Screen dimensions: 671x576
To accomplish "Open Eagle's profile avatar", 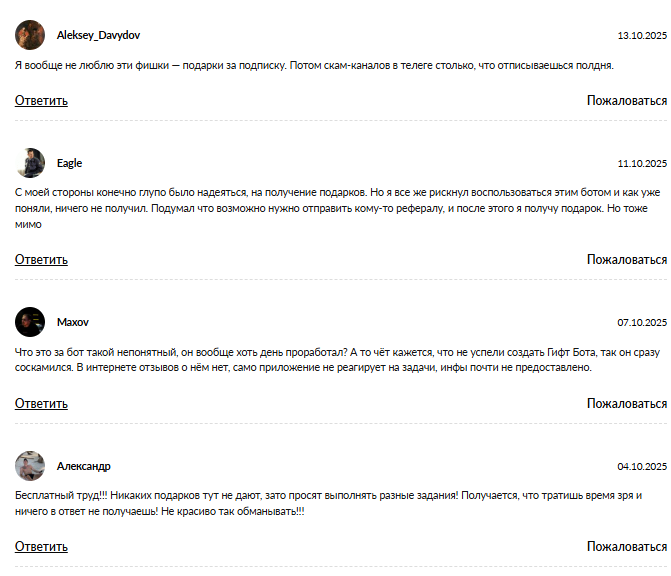I will point(30,163).
